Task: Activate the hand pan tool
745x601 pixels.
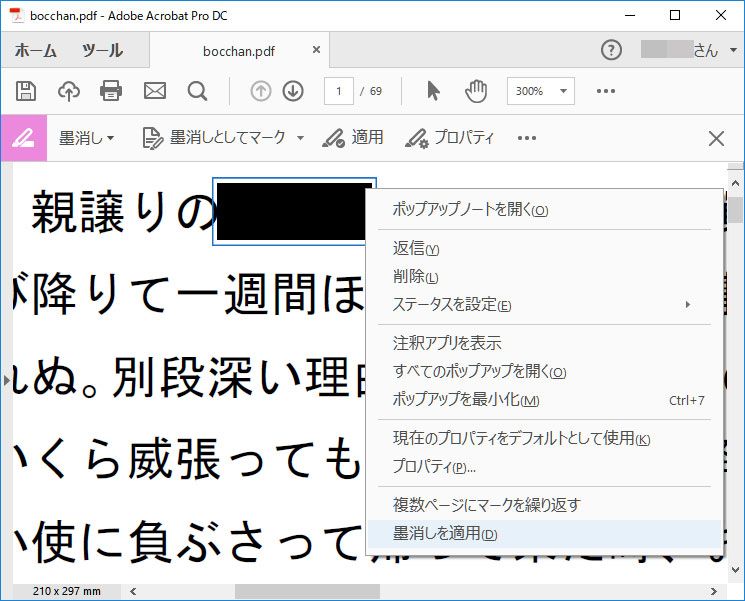Action: (x=476, y=91)
